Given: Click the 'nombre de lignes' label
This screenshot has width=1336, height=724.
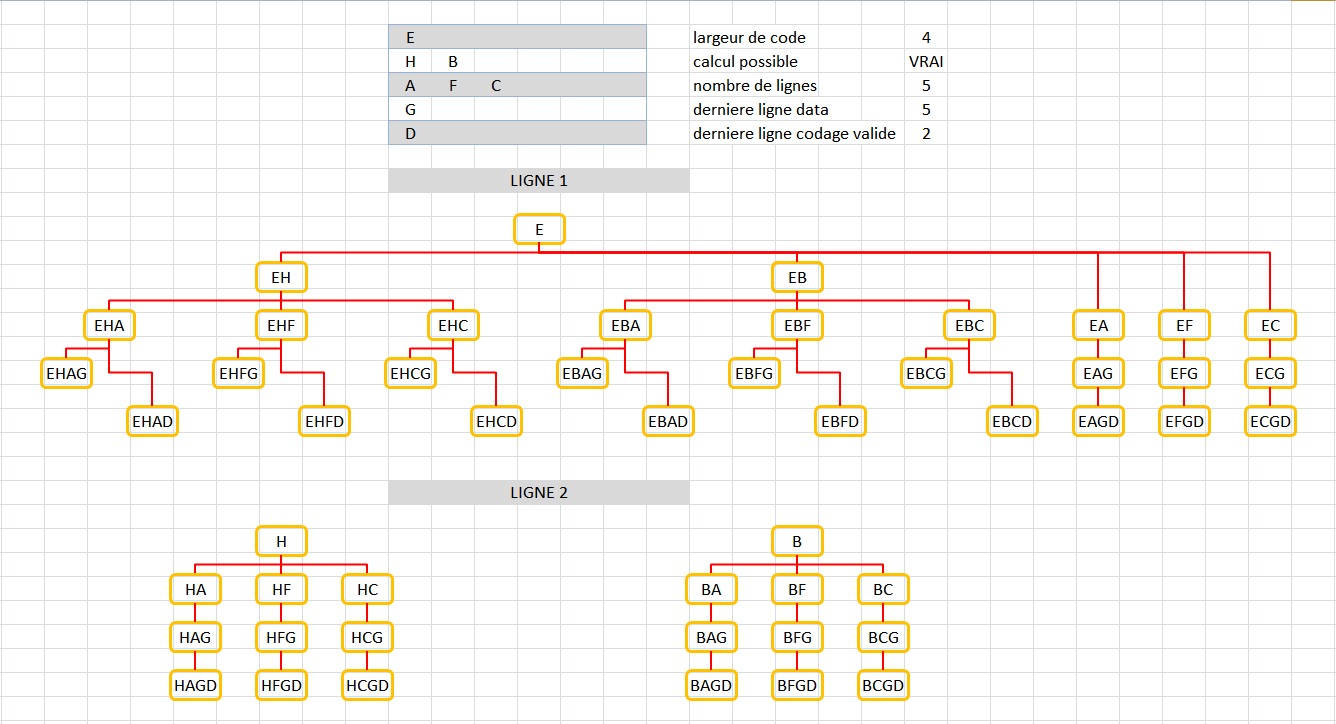Looking at the screenshot, I should (x=755, y=85).
